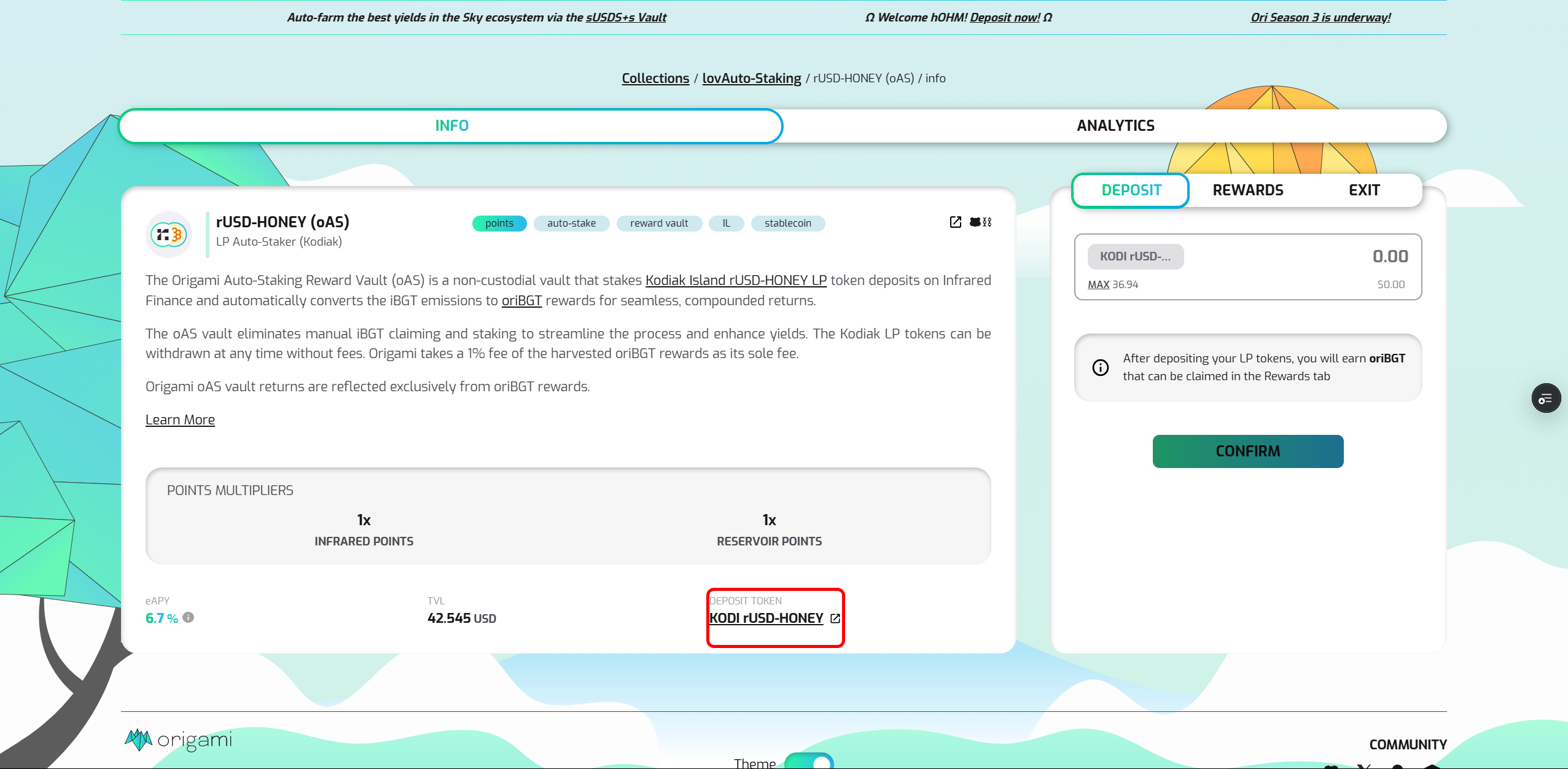Click the Origami logo in footer
1568x769 pixels.
pyautogui.click(x=179, y=740)
